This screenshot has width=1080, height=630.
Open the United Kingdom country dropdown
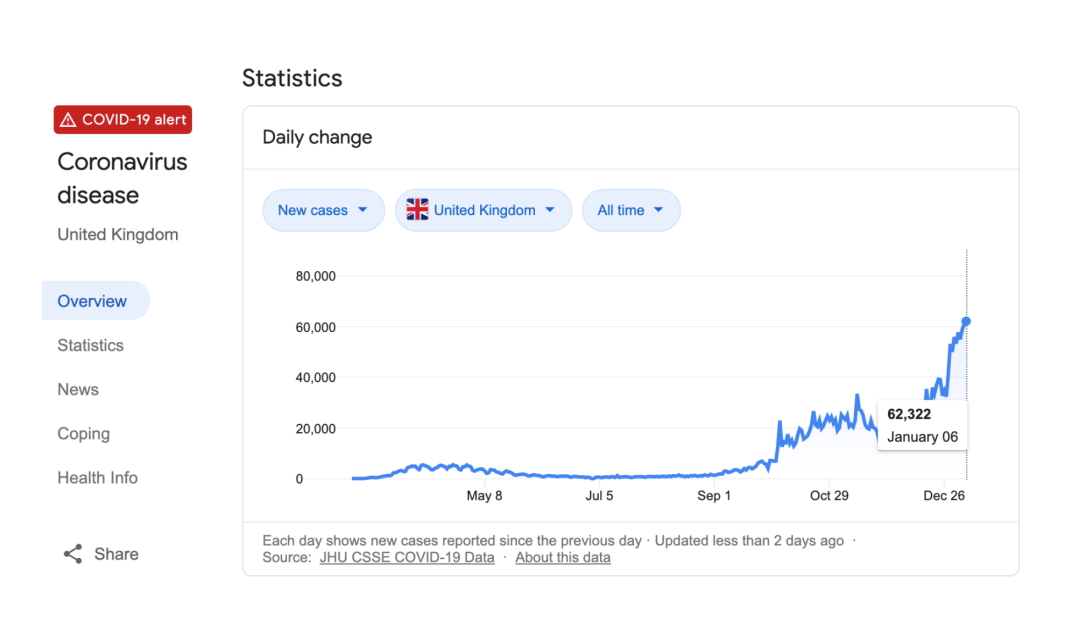[483, 210]
